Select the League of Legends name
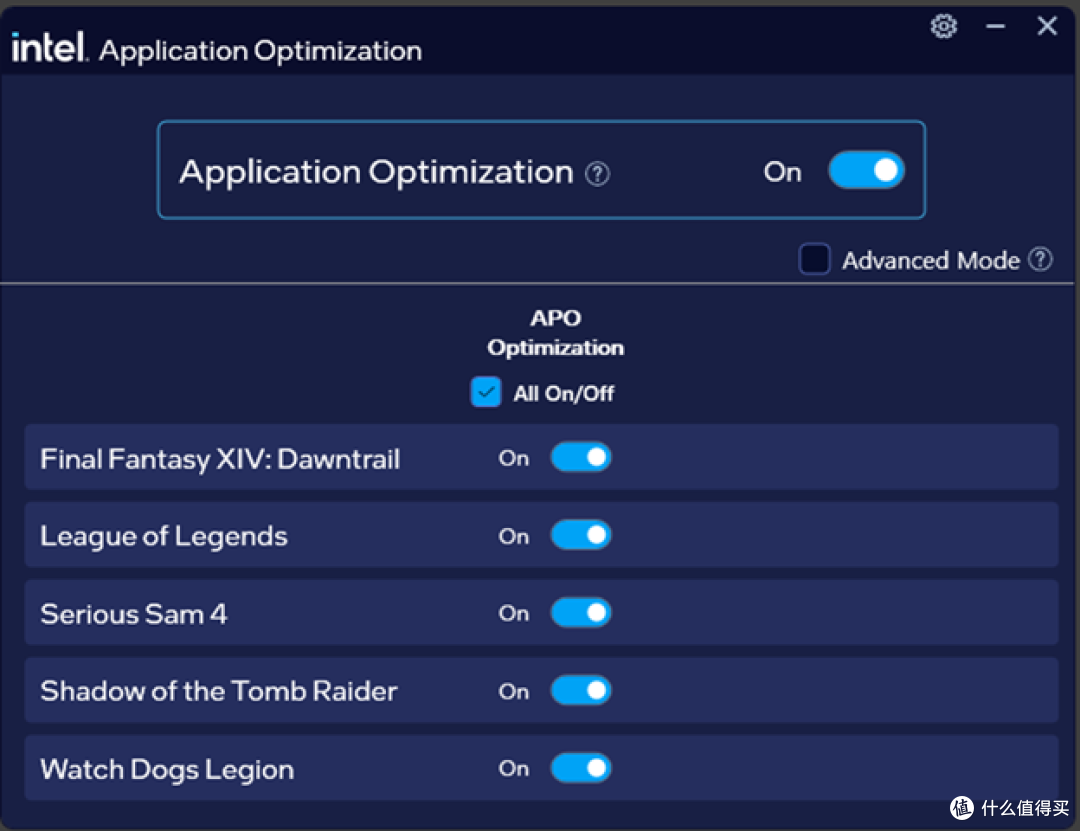Viewport: 1080px width, 831px height. [163, 537]
